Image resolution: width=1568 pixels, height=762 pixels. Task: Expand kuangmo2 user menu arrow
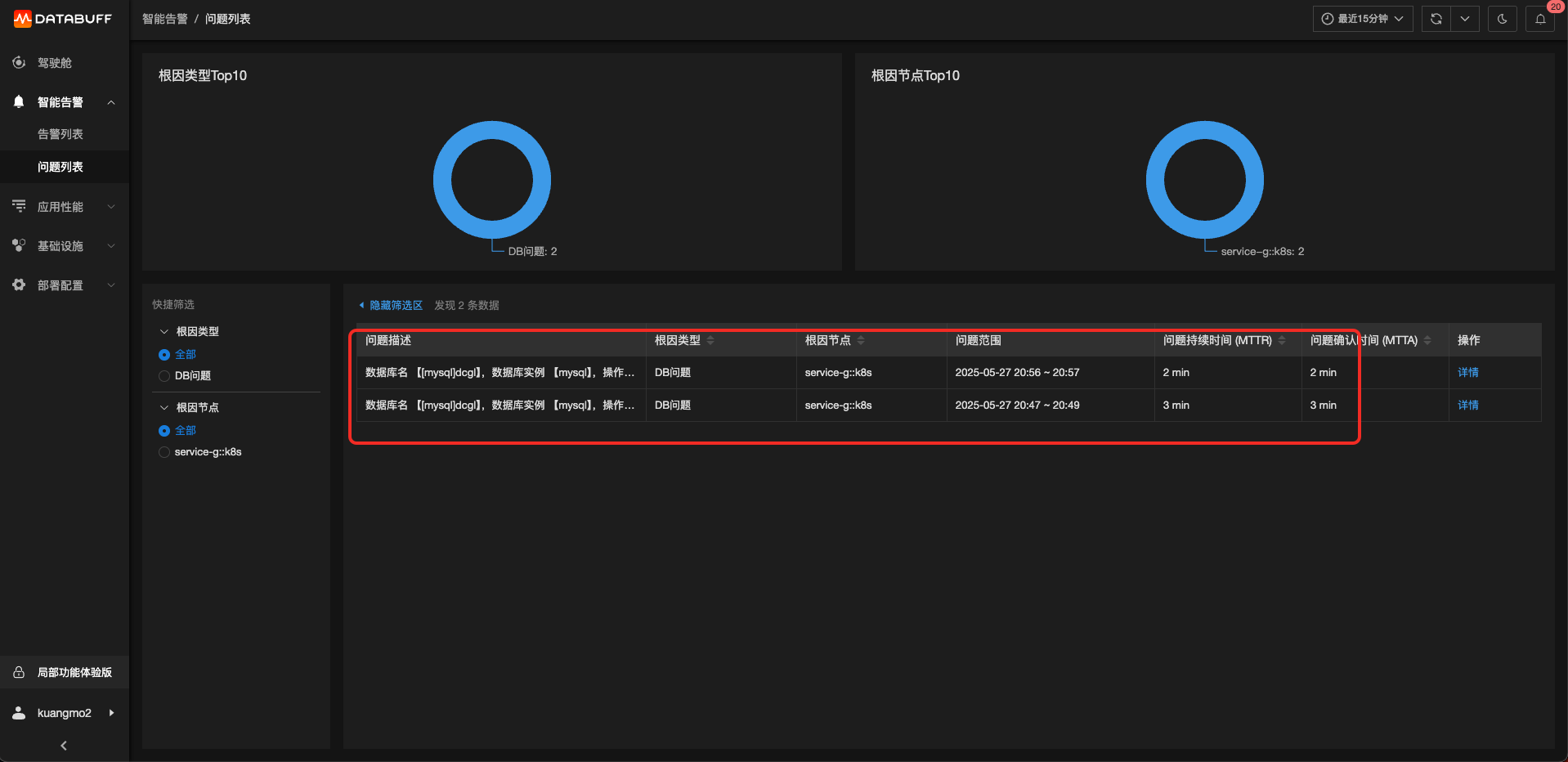pos(111,713)
